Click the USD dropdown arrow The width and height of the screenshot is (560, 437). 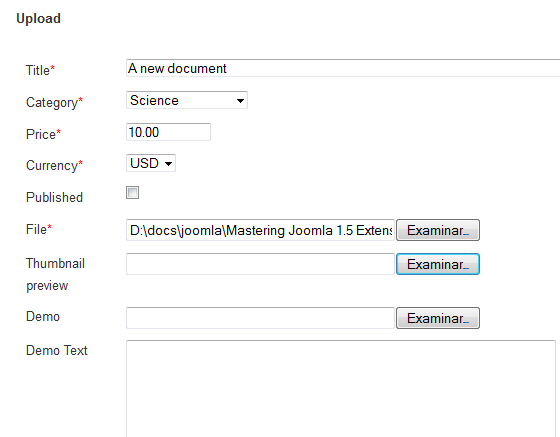click(x=168, y=164)
